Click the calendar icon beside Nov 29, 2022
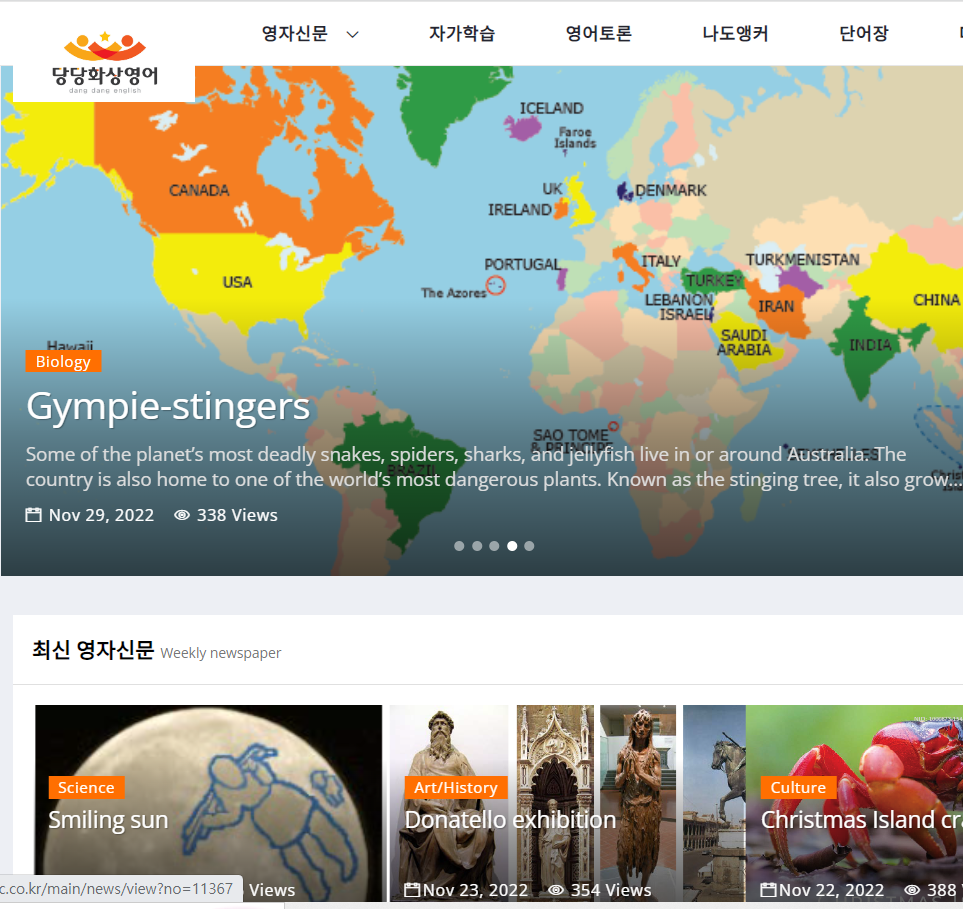This screenshot has height=909, width=963. pos(33,515)
